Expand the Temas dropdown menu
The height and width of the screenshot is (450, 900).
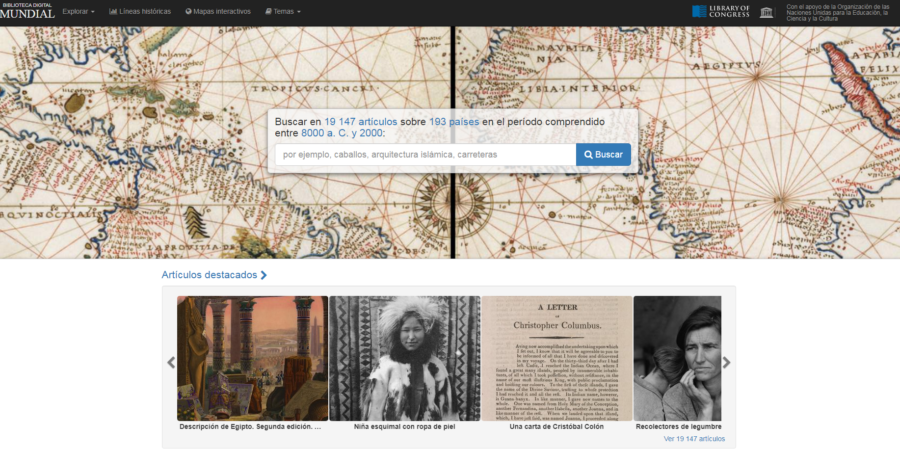(x=283, y=11)
